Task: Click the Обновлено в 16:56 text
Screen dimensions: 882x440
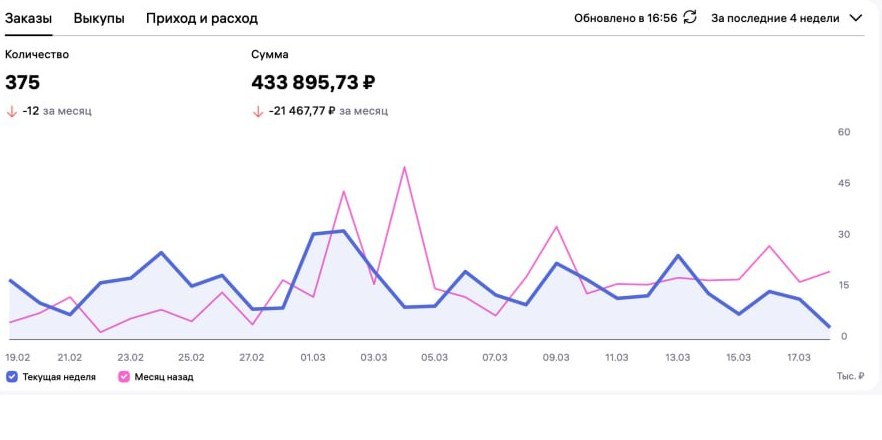Action: [626, 18]
